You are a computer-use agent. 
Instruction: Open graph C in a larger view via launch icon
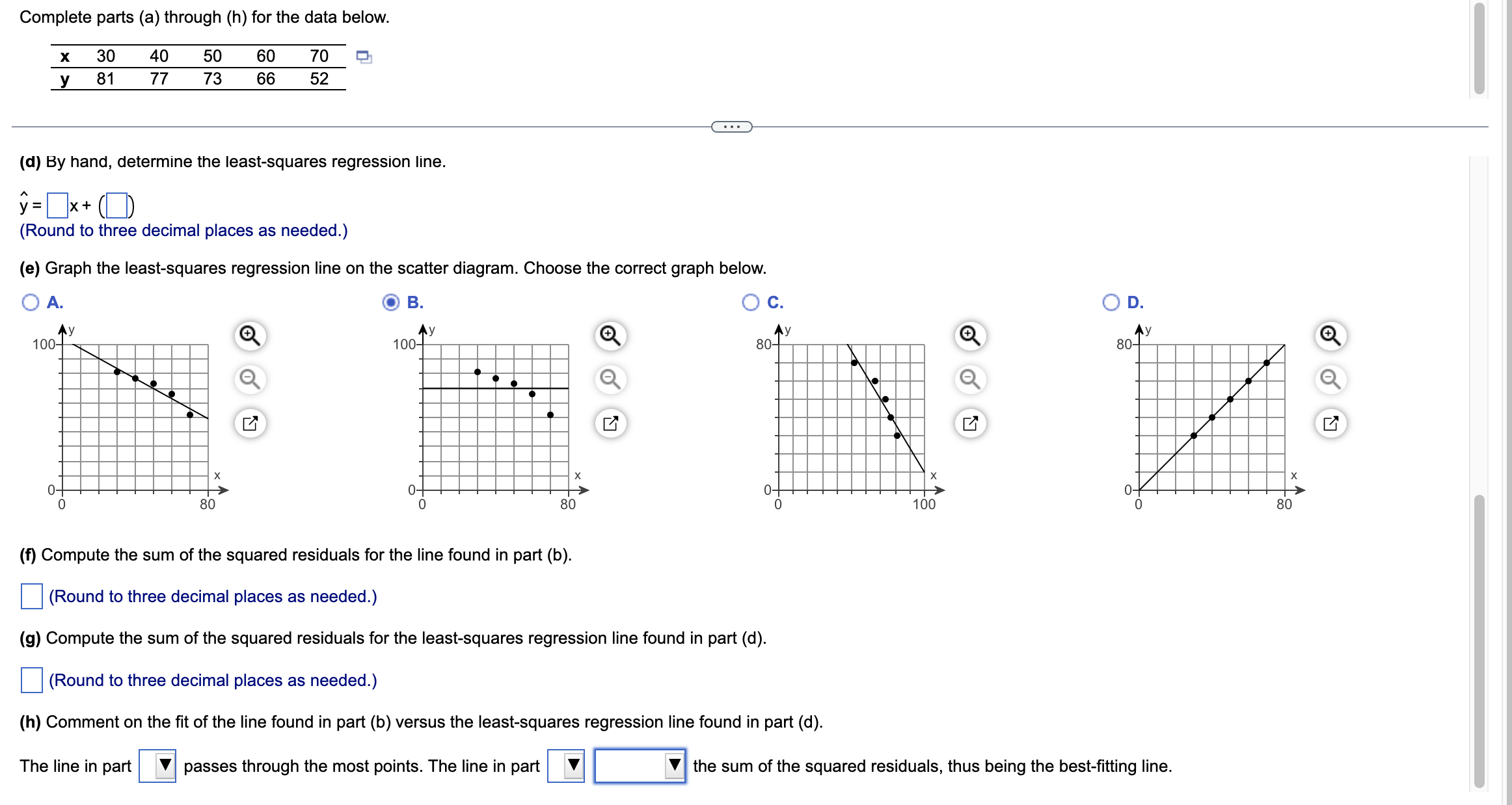click(971, 423)
